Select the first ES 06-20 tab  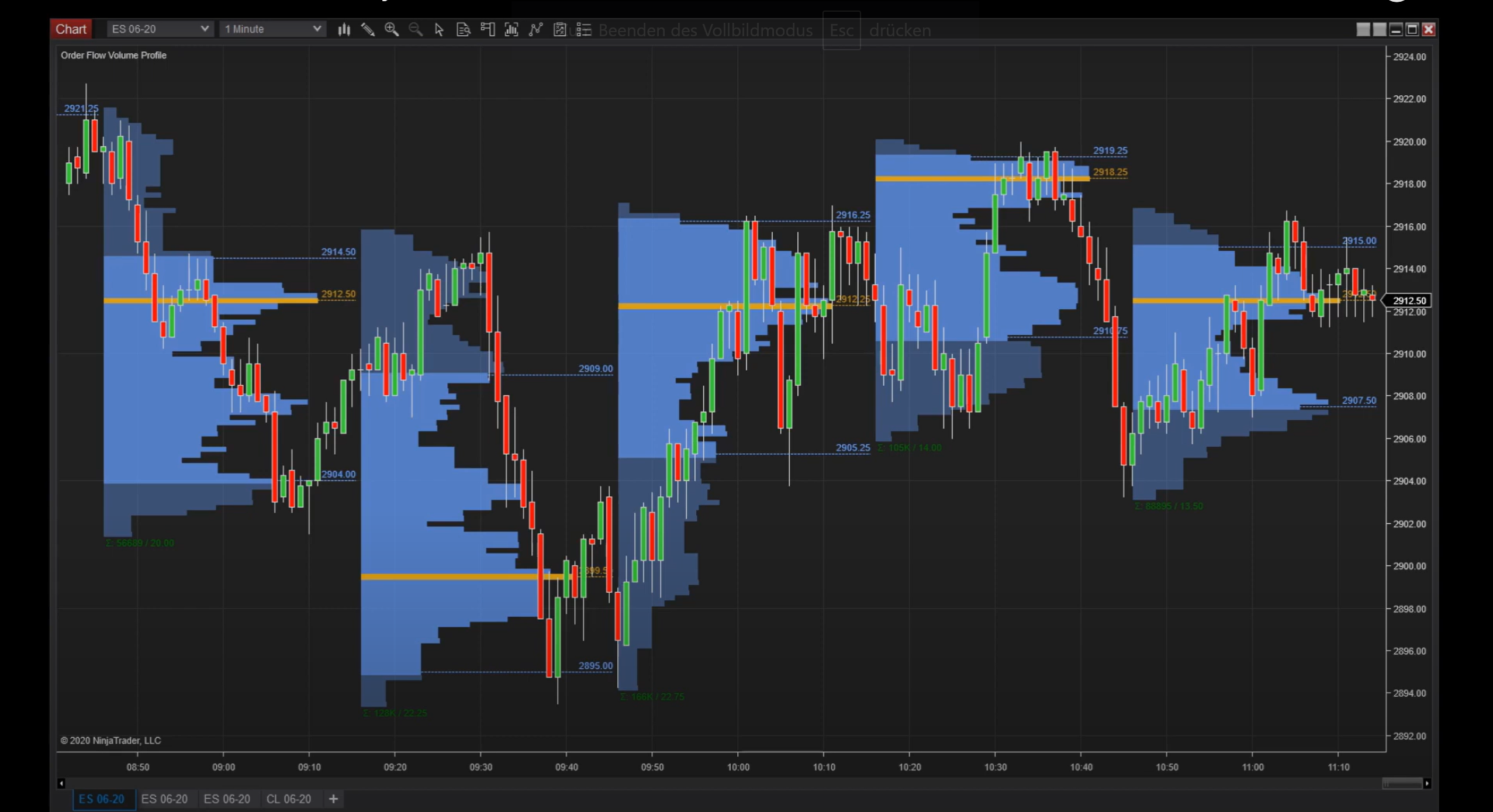click(102, 799)
